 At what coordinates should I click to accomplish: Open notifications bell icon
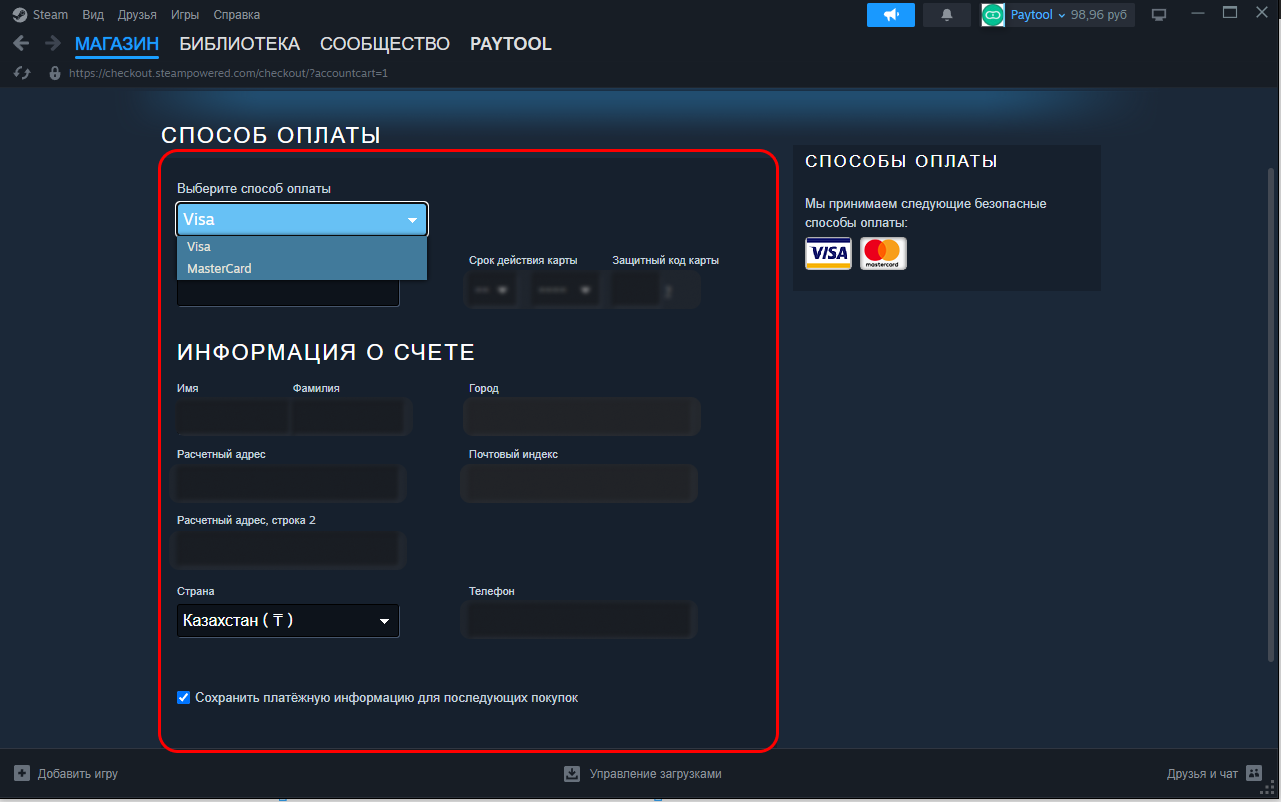click(947, 15)
